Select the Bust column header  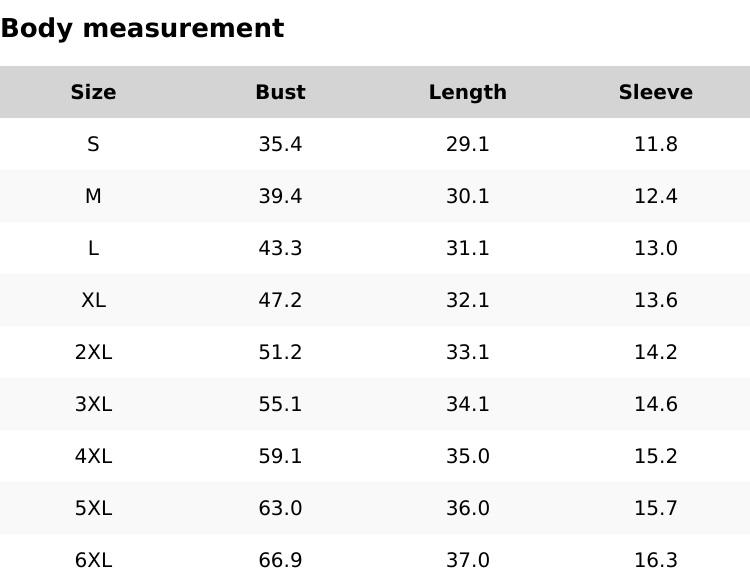[280, 92]
